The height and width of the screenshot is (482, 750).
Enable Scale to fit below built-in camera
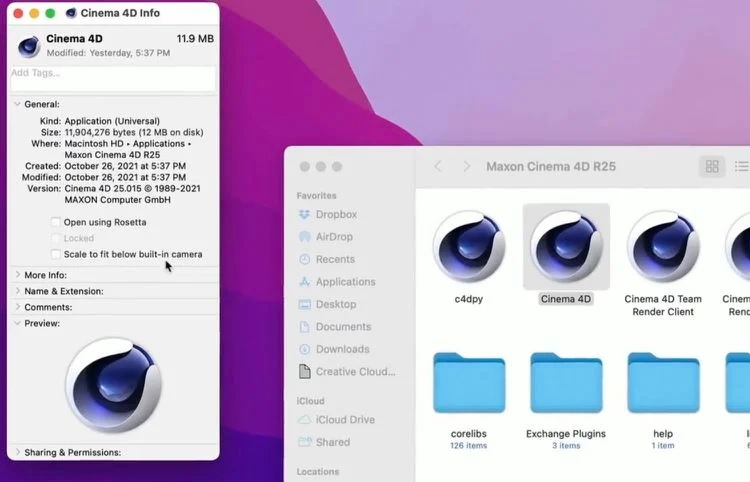pos(56,254)
